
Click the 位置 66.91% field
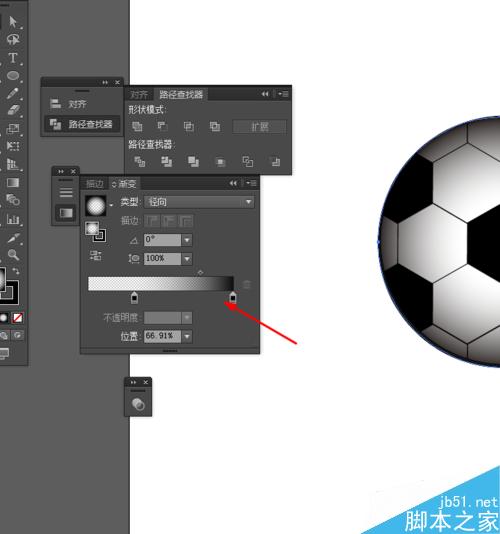pyautogui.click(x=163, y=336)
